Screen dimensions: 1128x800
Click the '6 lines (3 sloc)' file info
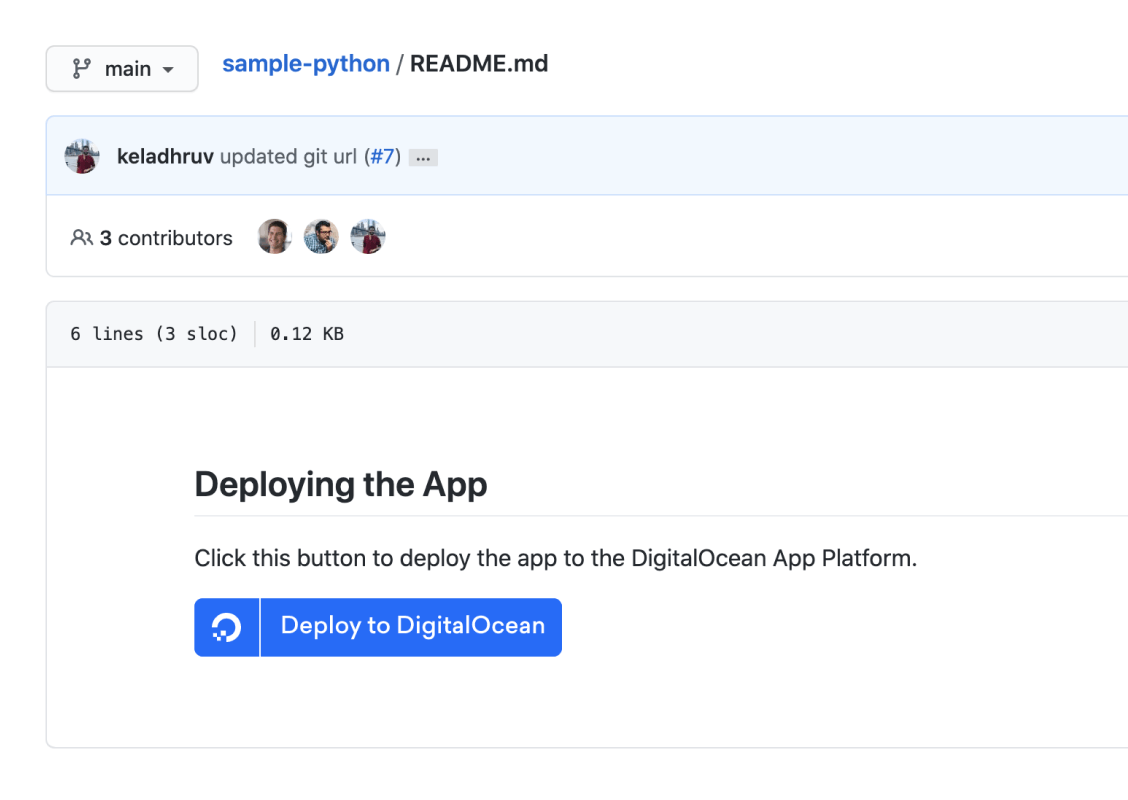tap(154, 334)
